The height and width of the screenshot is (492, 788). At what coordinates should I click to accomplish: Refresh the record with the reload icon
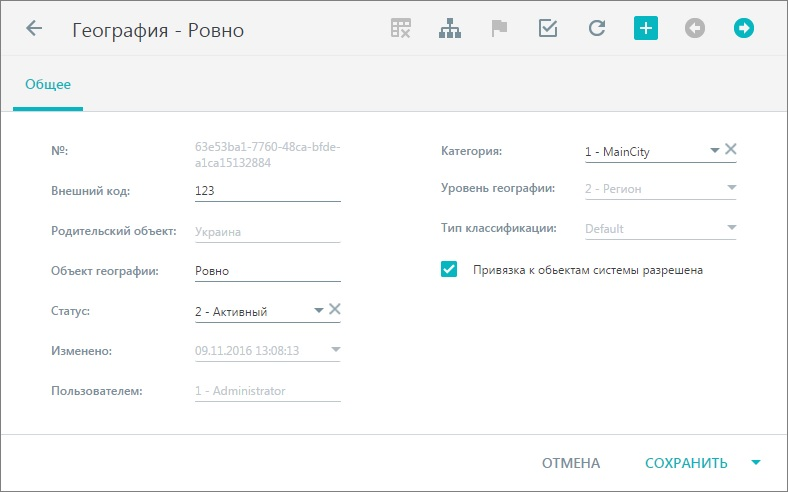click(597, 28)
